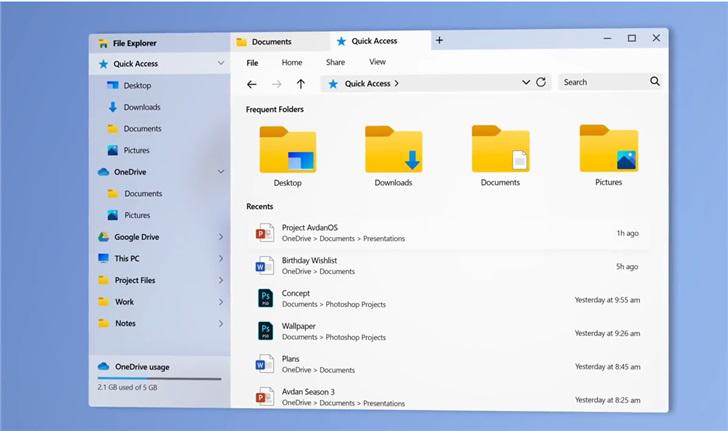Click the Quick Access breadcrumb text

pyautogui.click(x=367, y=84)
